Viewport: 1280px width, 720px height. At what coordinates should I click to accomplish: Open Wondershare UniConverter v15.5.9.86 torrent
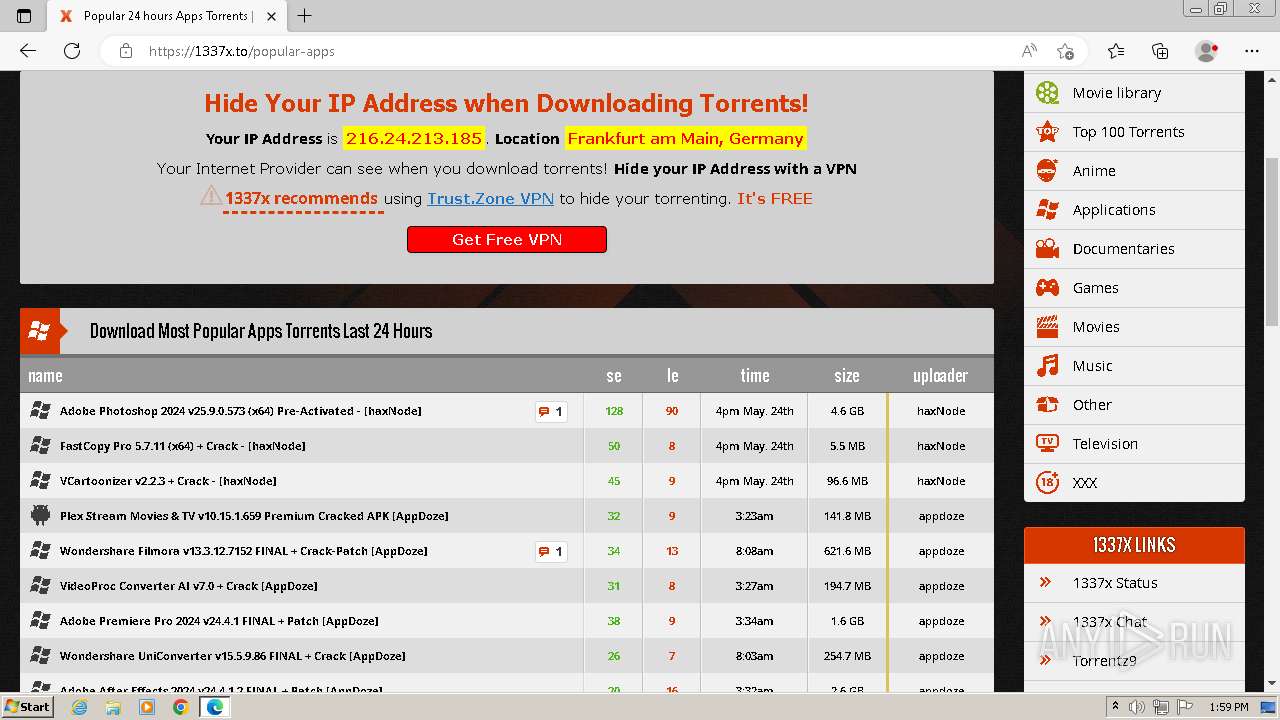coord(233,656)
